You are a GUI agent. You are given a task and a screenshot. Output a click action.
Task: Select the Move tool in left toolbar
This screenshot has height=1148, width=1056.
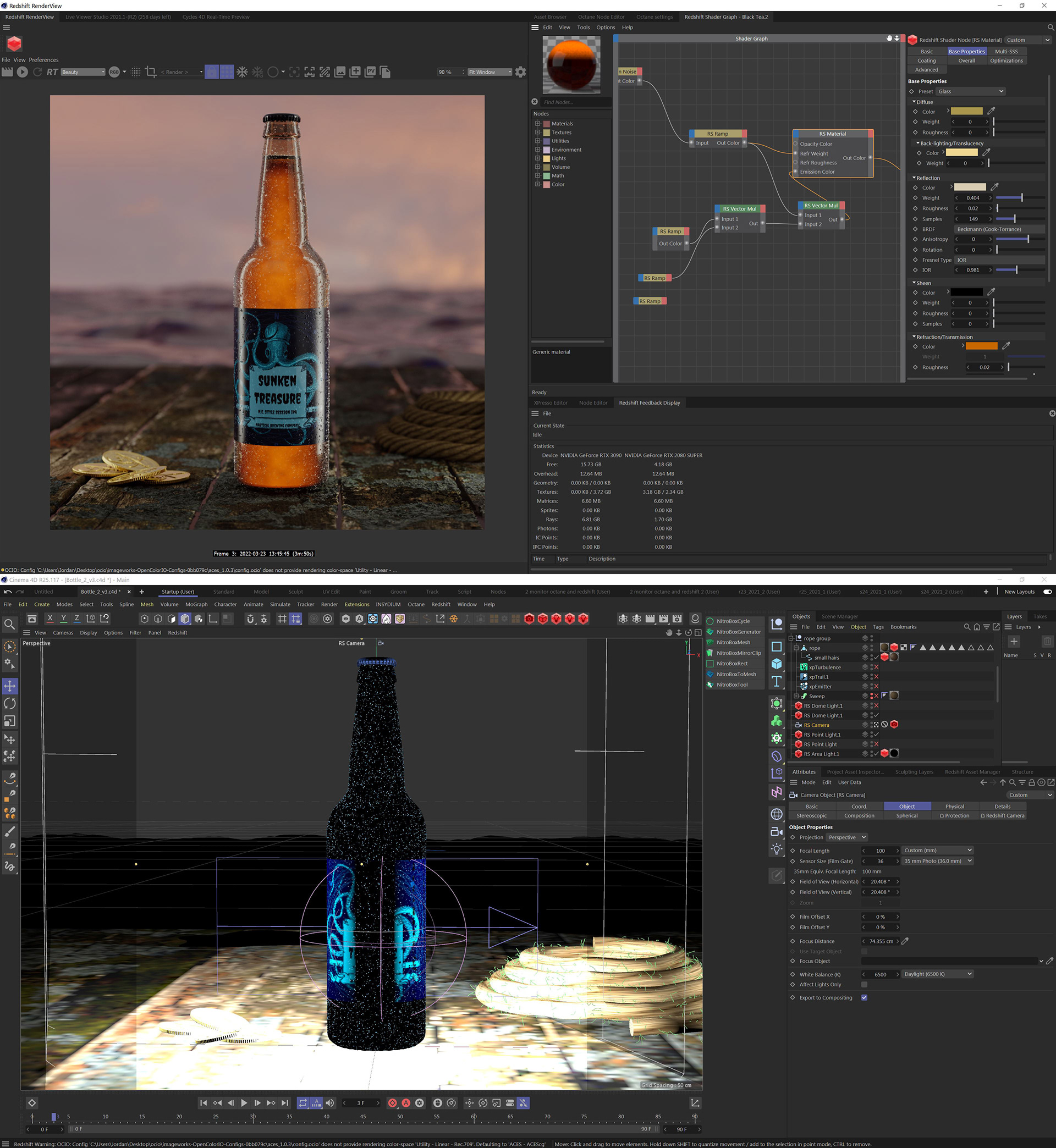point(10,686)
